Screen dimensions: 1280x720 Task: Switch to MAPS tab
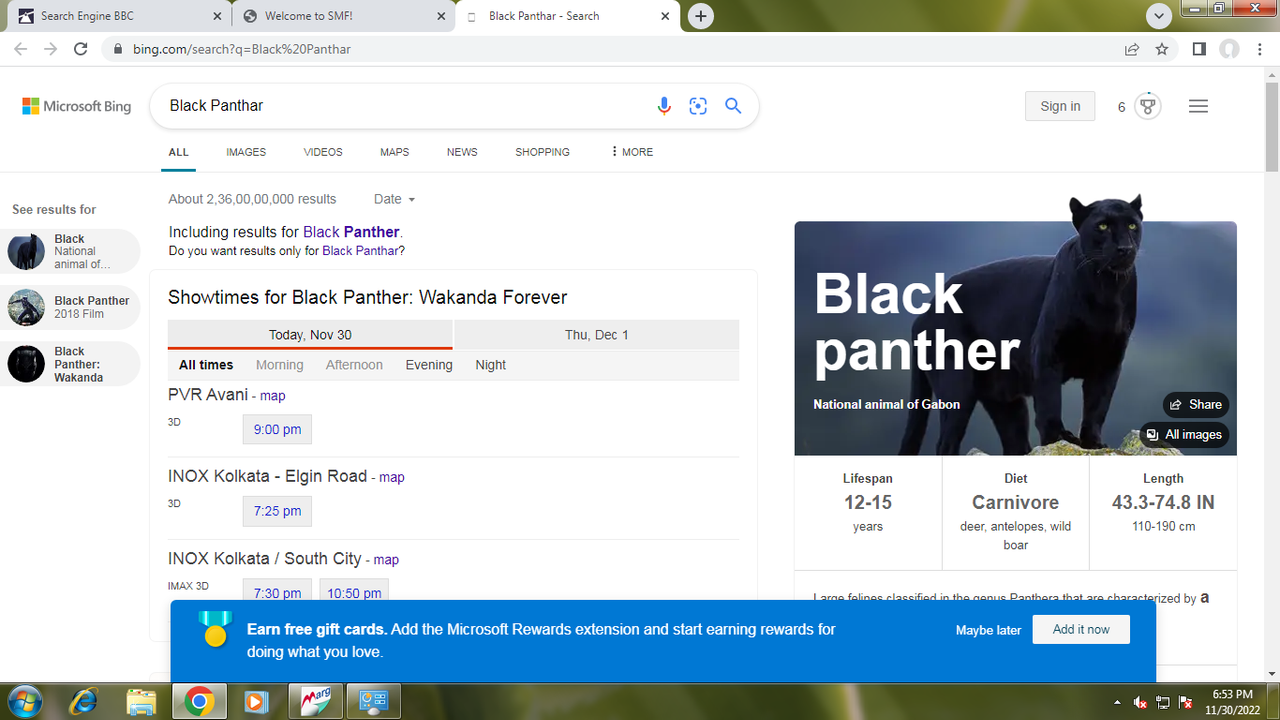pos(394,152)
